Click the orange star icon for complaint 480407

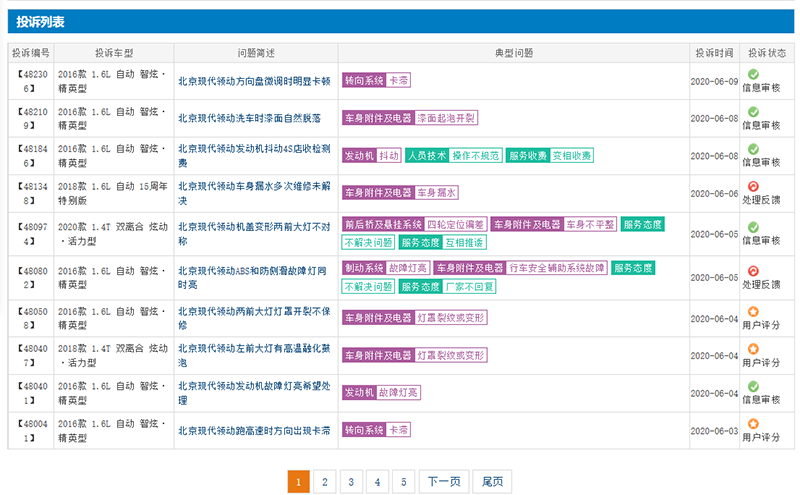pyautogui.click(x=753, y=348)
